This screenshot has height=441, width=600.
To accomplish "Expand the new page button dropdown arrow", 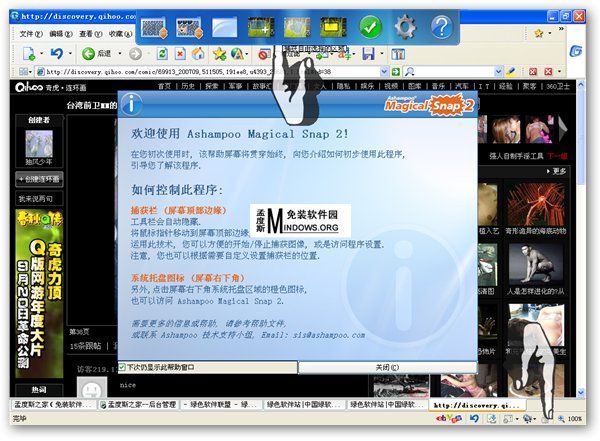I will point(41,54).
